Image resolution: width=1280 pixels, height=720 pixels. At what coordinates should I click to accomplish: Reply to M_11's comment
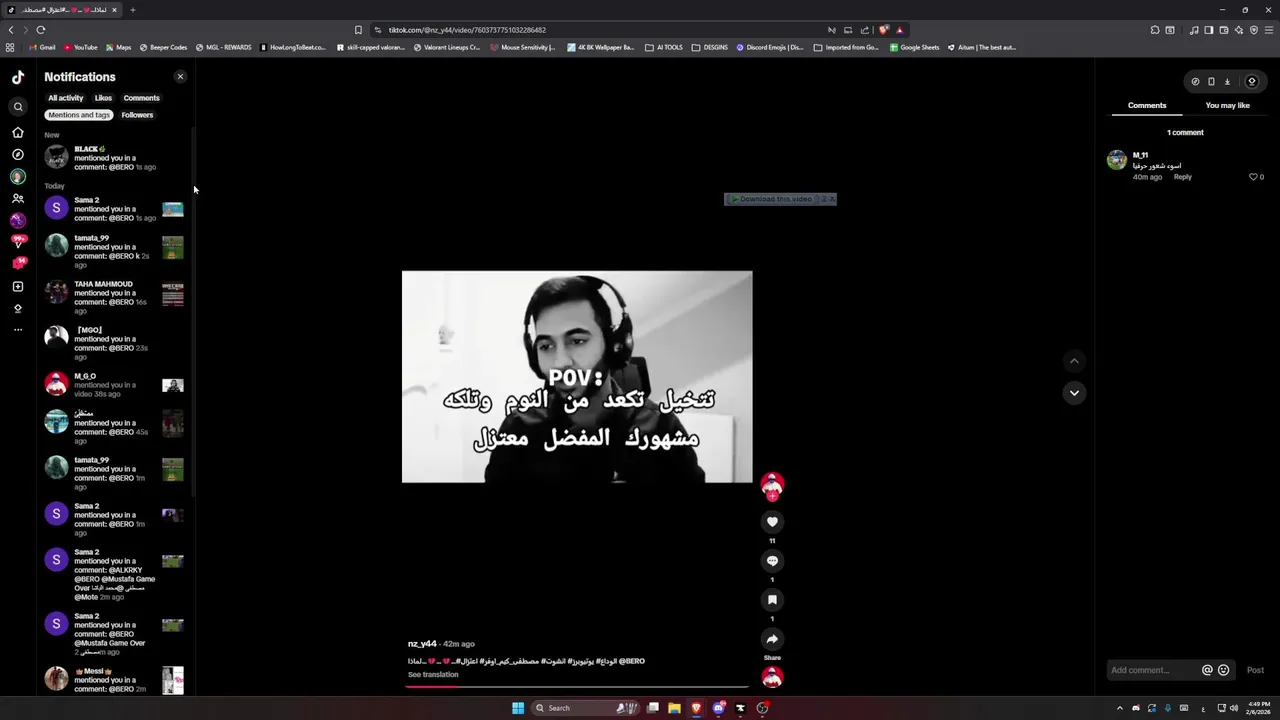coord(1182,177)
